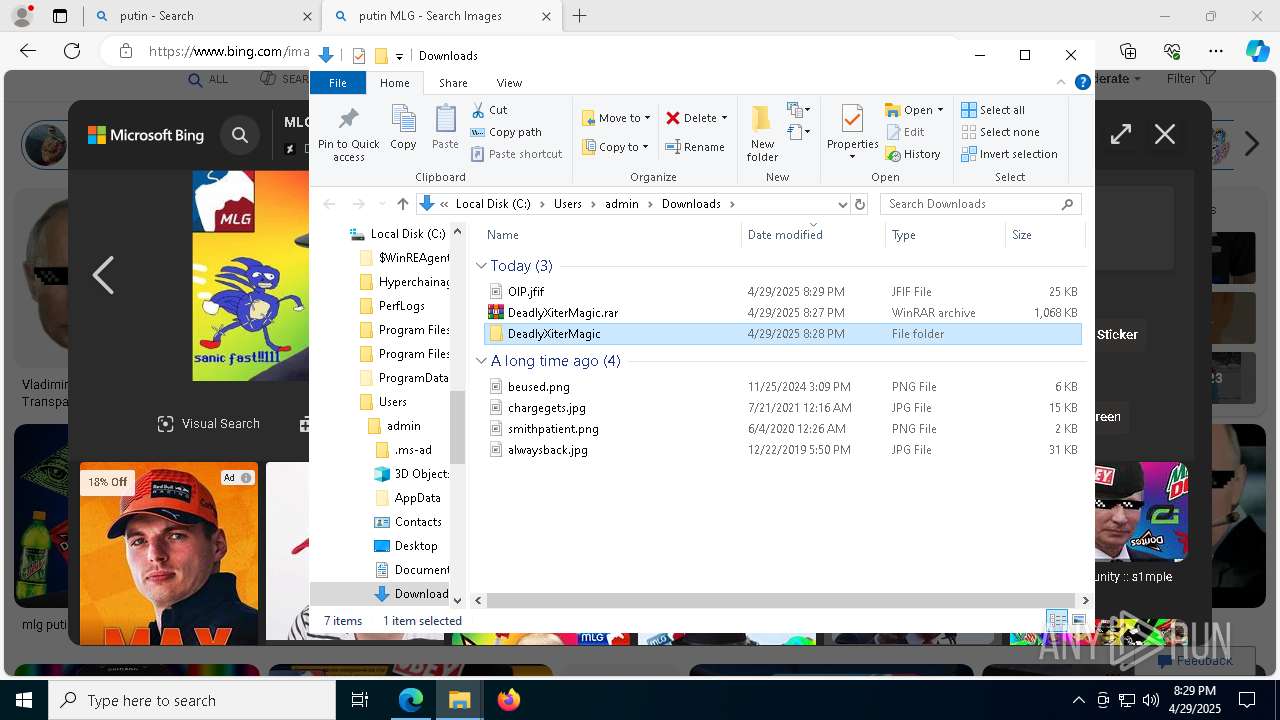Click Refresh button beside address bar
This screenshot has width=1280, height=720.
(x=859, y=204)
